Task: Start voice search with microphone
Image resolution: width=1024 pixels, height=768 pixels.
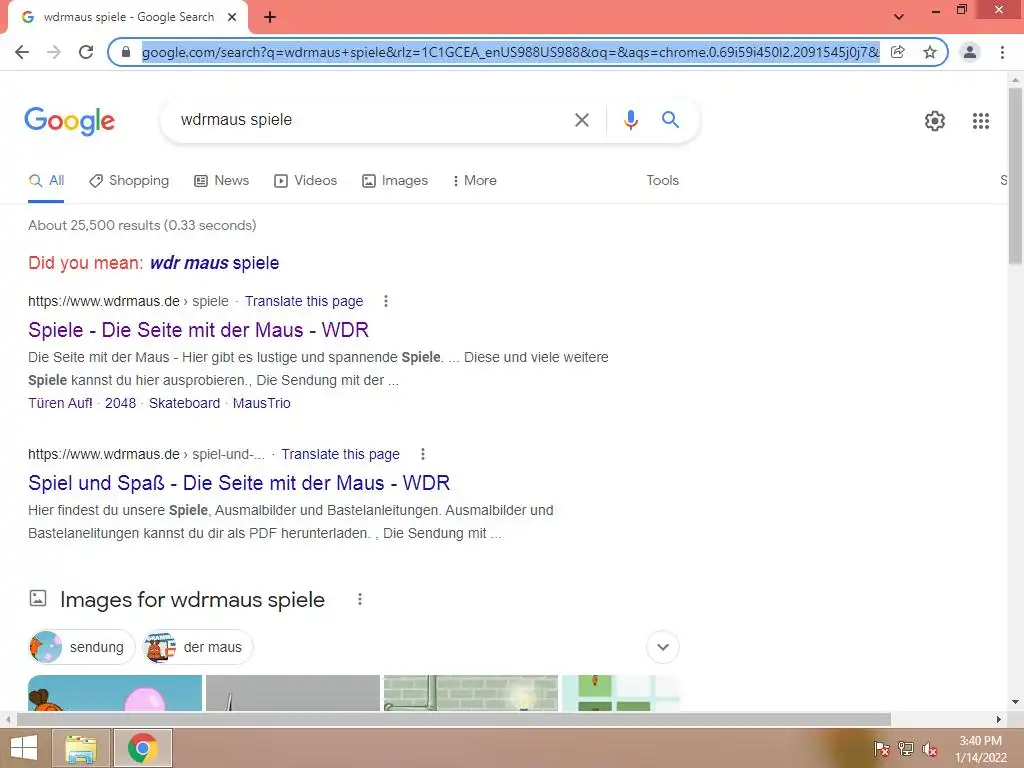Action: coord(630,120)
